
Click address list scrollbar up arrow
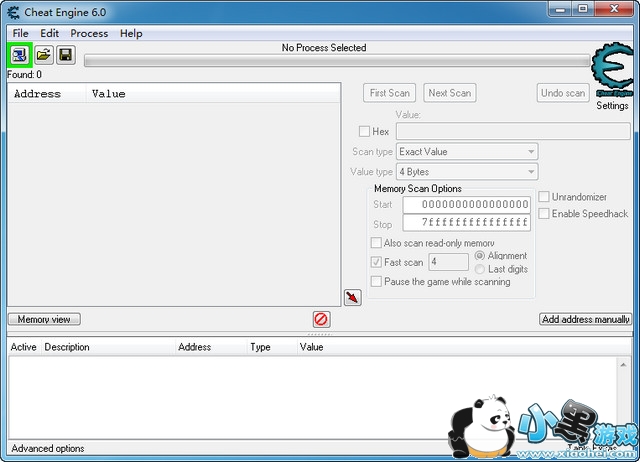coord(623,364)
